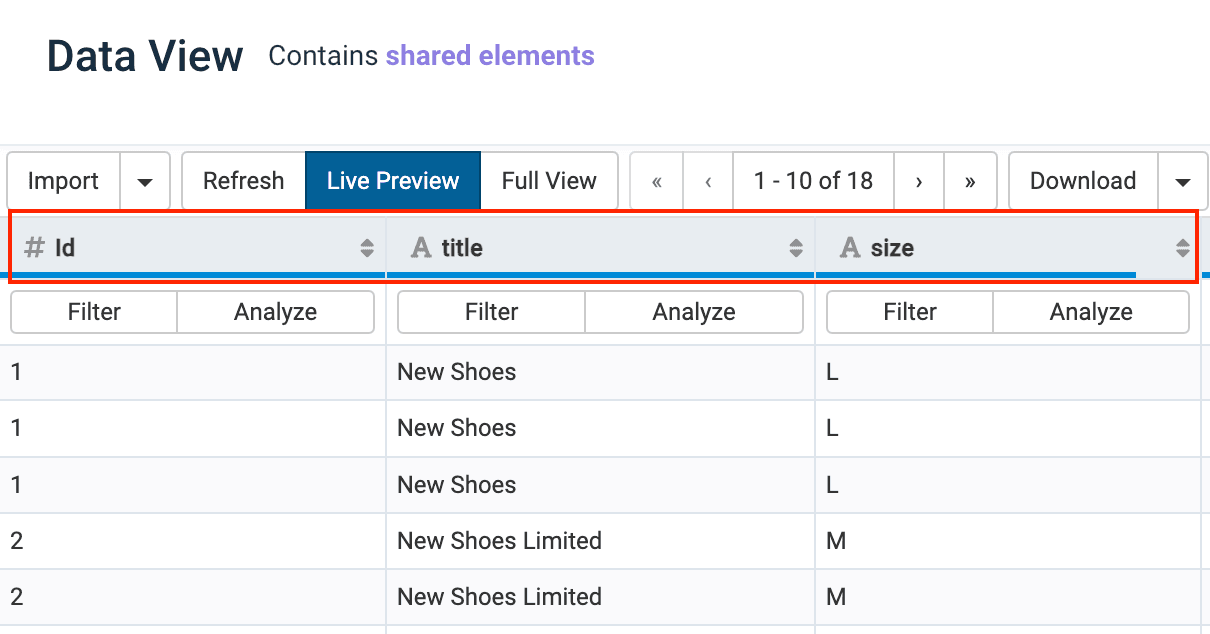The image size is (1210, 634).
Task: Open the shared elements link
Action: click(490, 56)
